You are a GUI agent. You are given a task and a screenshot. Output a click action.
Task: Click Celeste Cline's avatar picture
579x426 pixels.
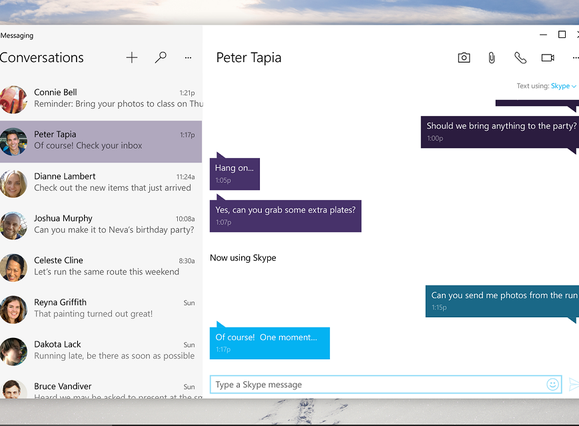[13, 268]
